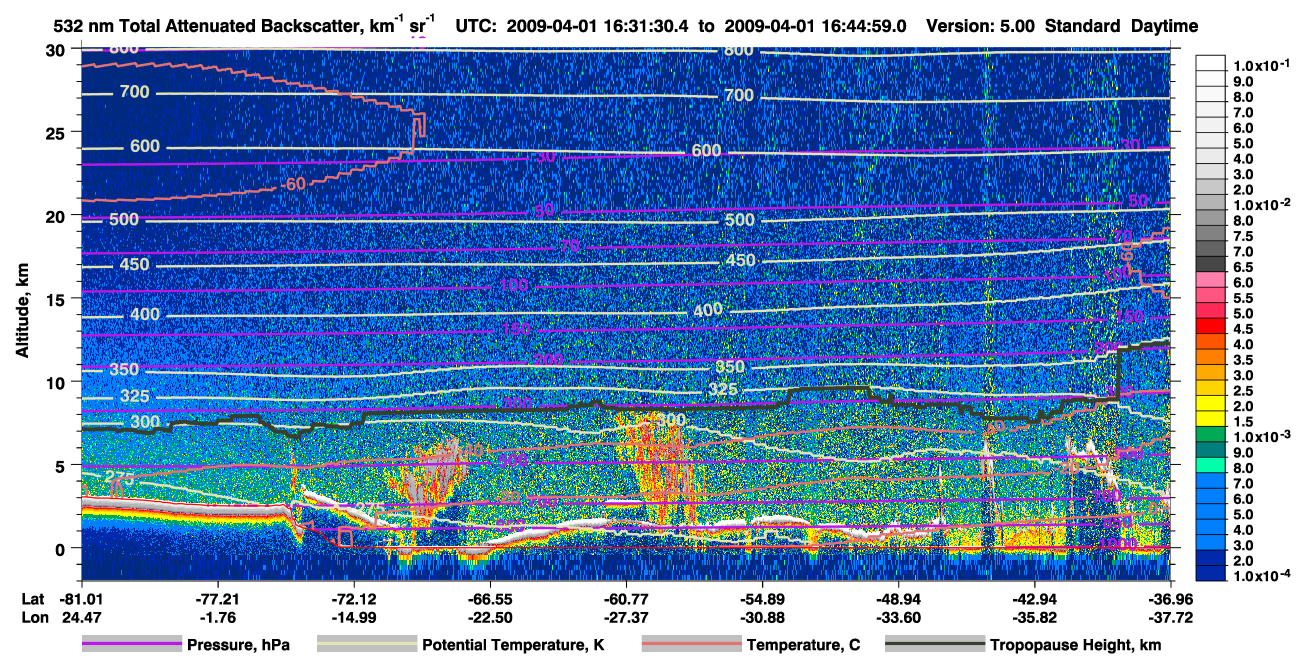
Task: Click the 'Daytime' label in the title
Action: coord(1164,27)
